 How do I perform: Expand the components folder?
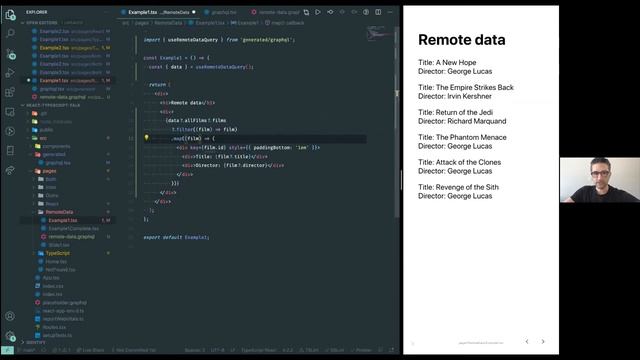56,146
